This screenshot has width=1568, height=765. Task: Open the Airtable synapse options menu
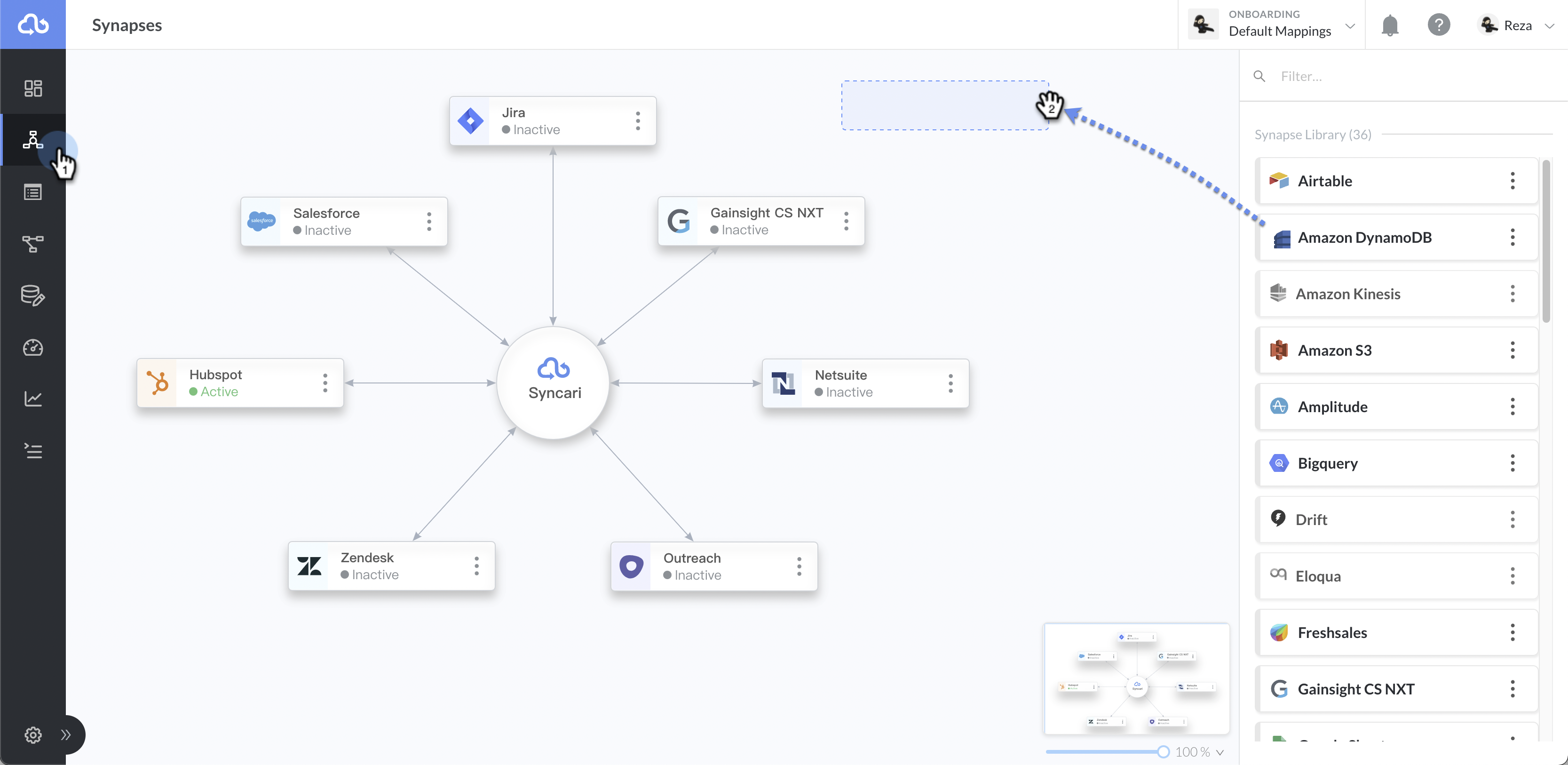point(1513,181)
